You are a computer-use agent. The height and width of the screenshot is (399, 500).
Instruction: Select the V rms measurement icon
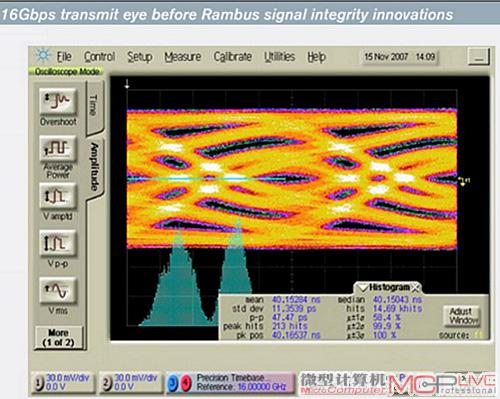[x=58, y=290]
